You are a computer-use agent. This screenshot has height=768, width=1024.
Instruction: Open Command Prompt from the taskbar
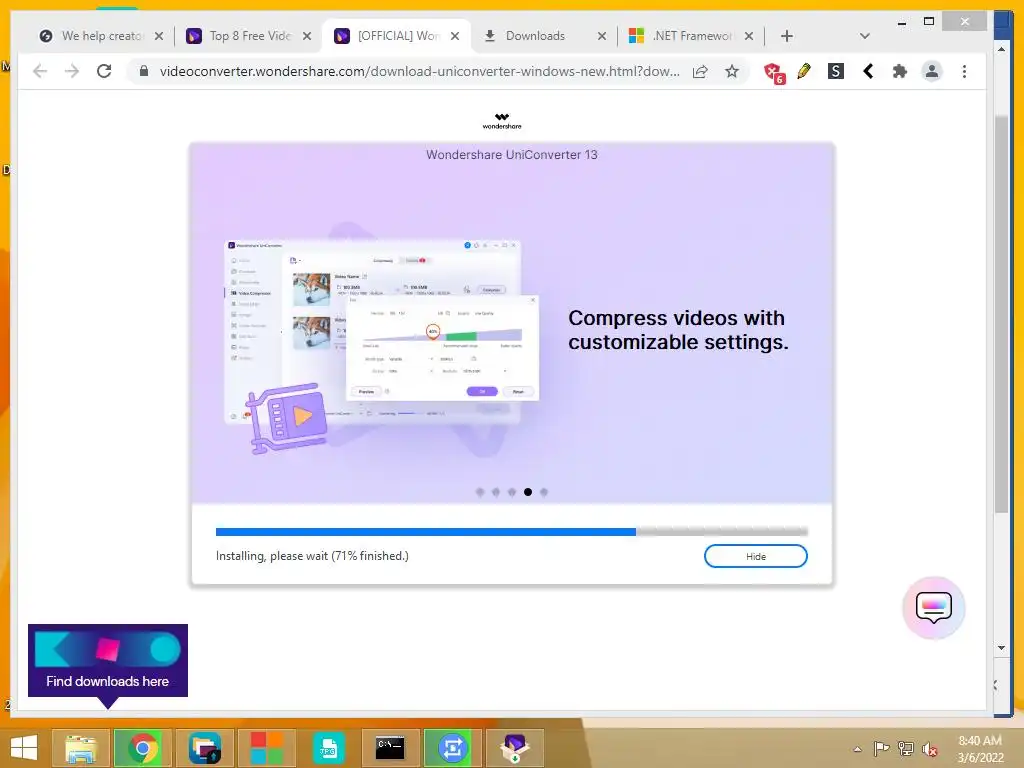coord(390,748)
